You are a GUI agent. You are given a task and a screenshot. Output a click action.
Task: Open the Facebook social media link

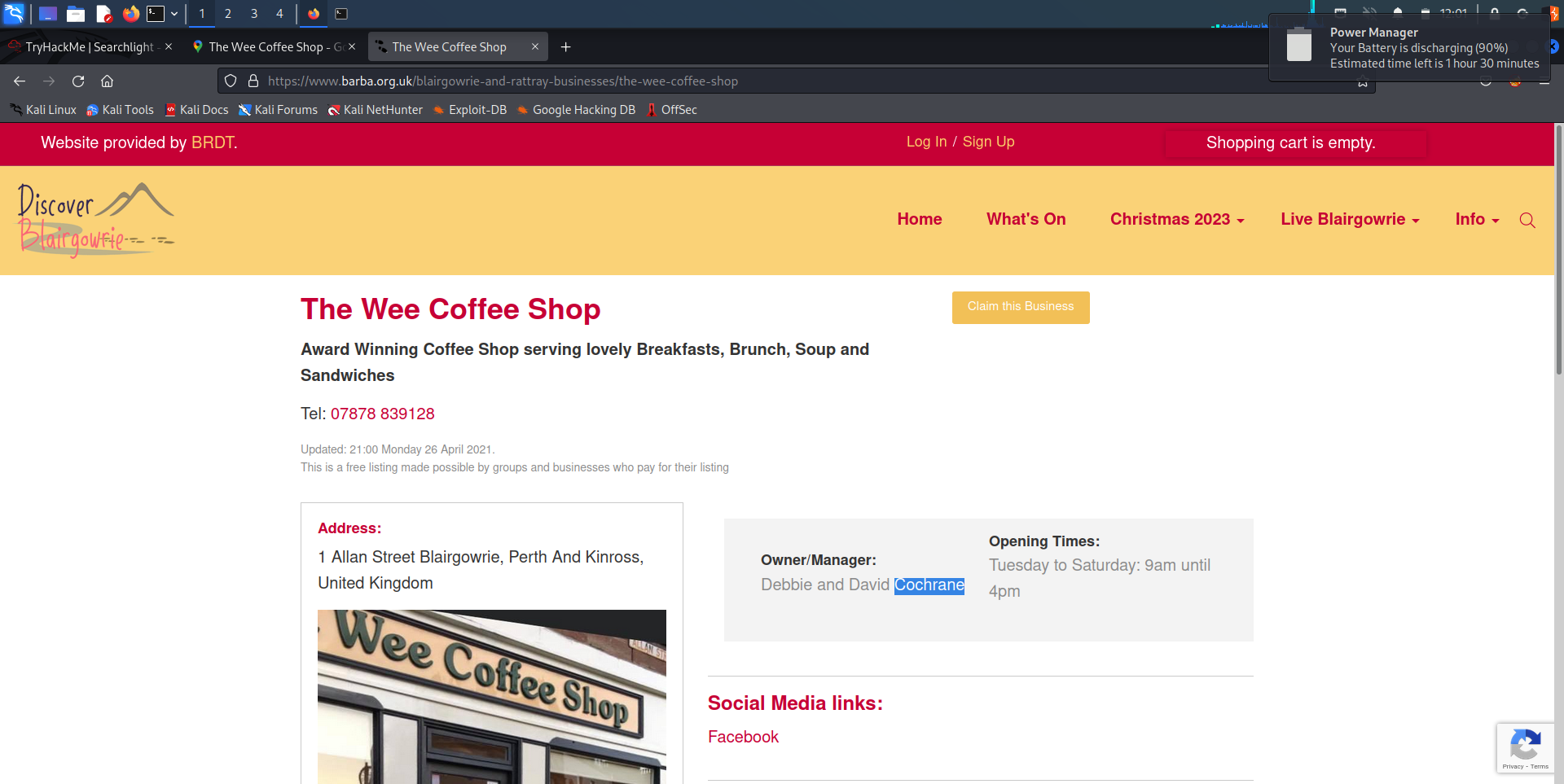(x=743, y=737)
